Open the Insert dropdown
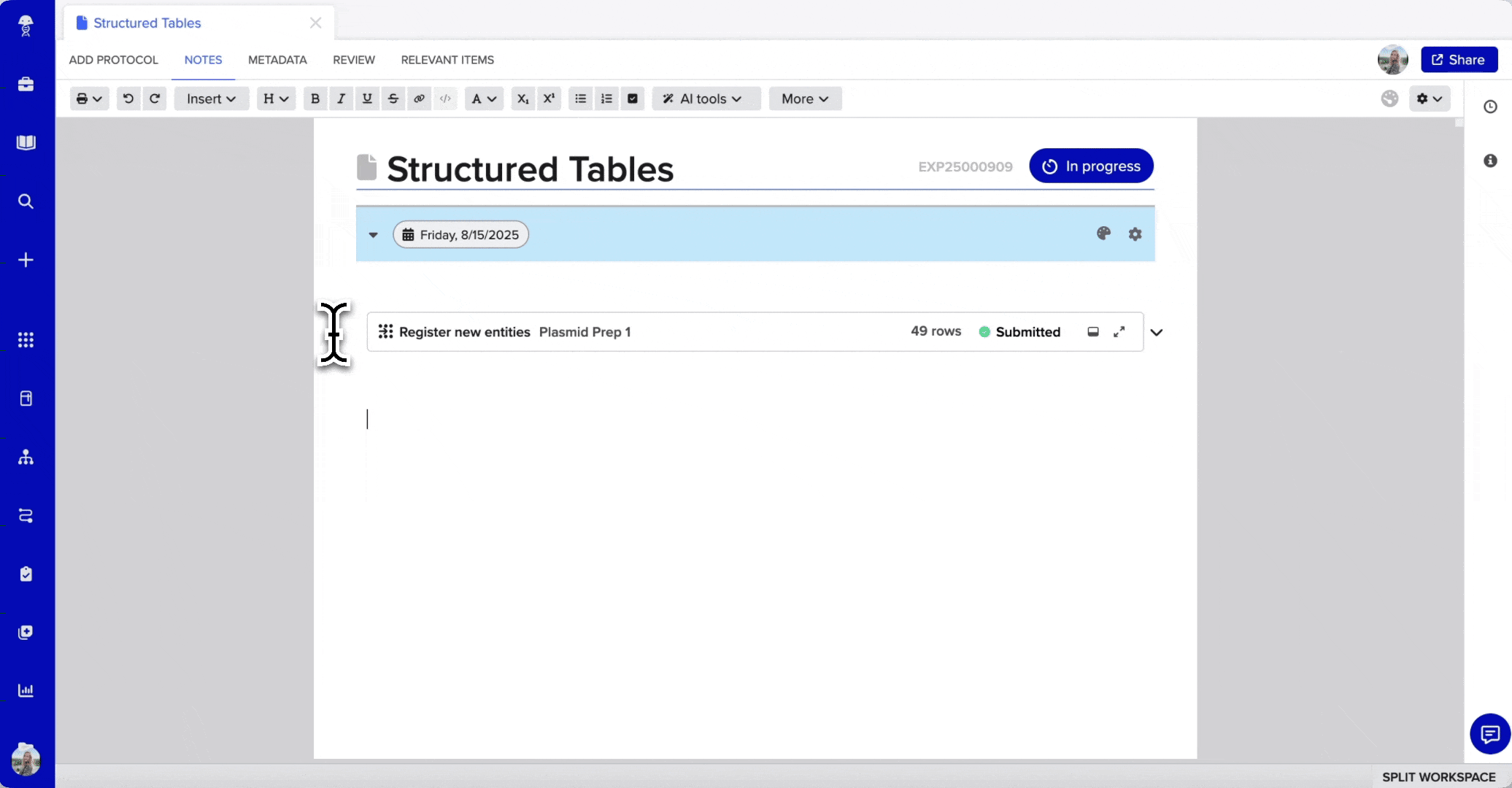This screenshot has width=1512, height=788. 211,98
